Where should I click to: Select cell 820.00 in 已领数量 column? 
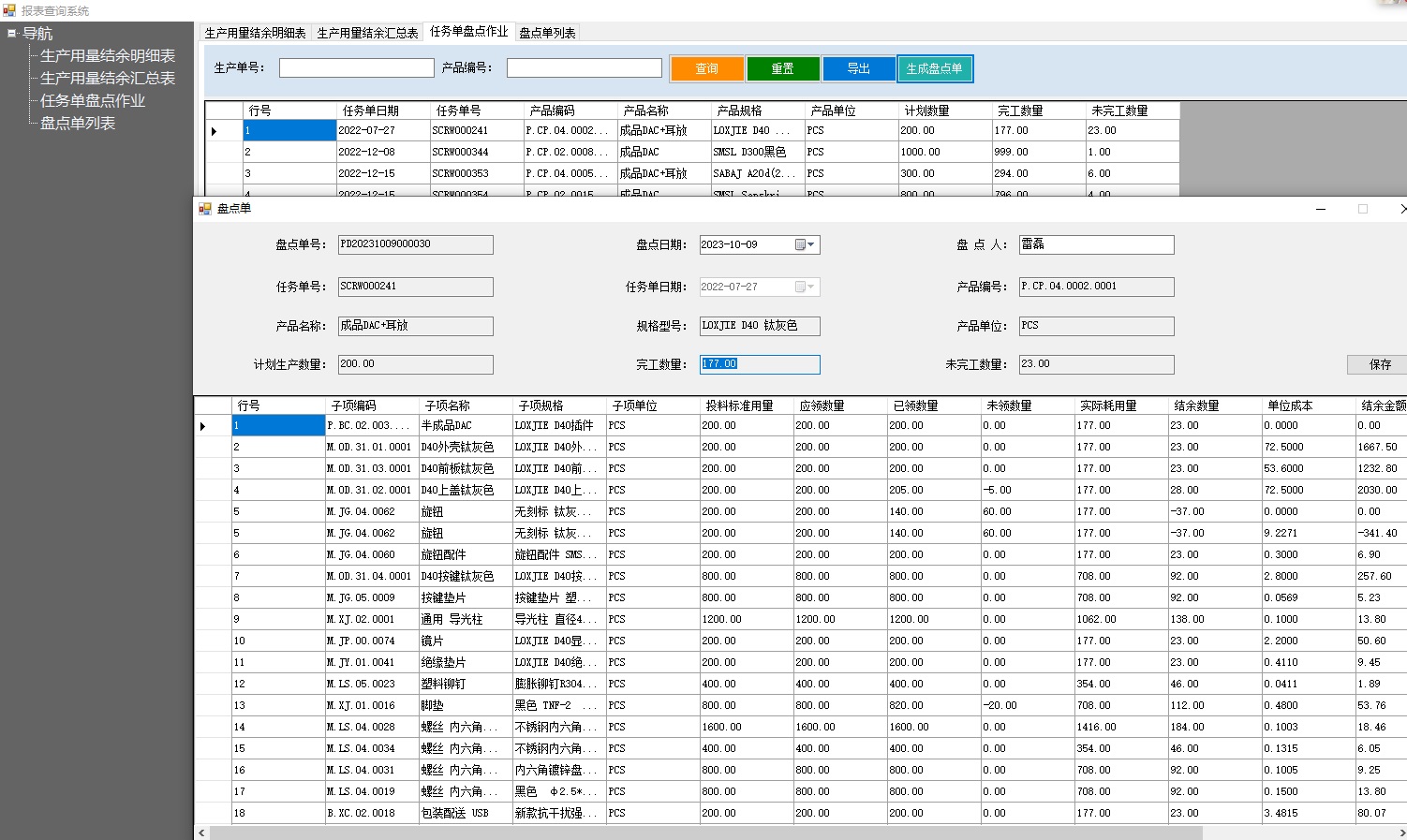[x=934, y=706]
